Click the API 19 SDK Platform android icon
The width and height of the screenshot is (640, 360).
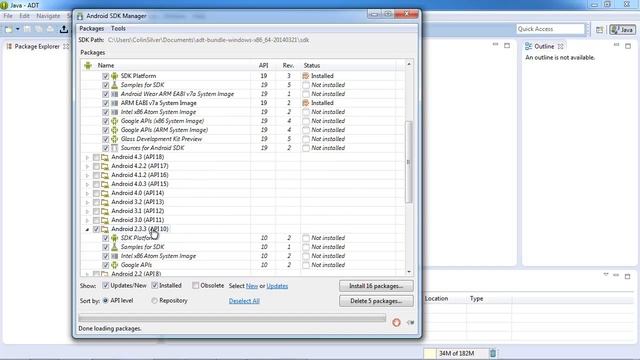tap(114, 76)
